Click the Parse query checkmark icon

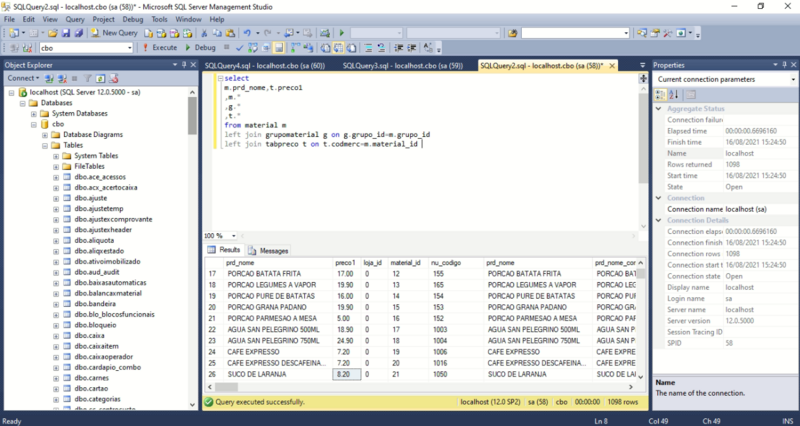click(239, 48)
